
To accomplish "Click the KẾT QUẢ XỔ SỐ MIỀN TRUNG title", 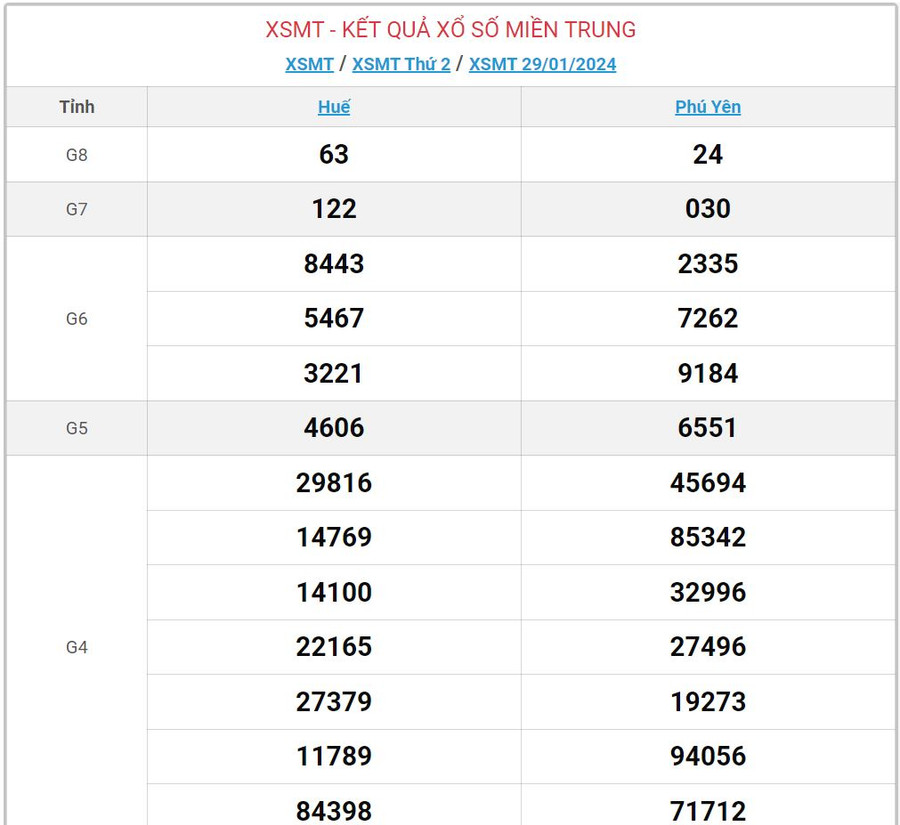I will 450,30.
